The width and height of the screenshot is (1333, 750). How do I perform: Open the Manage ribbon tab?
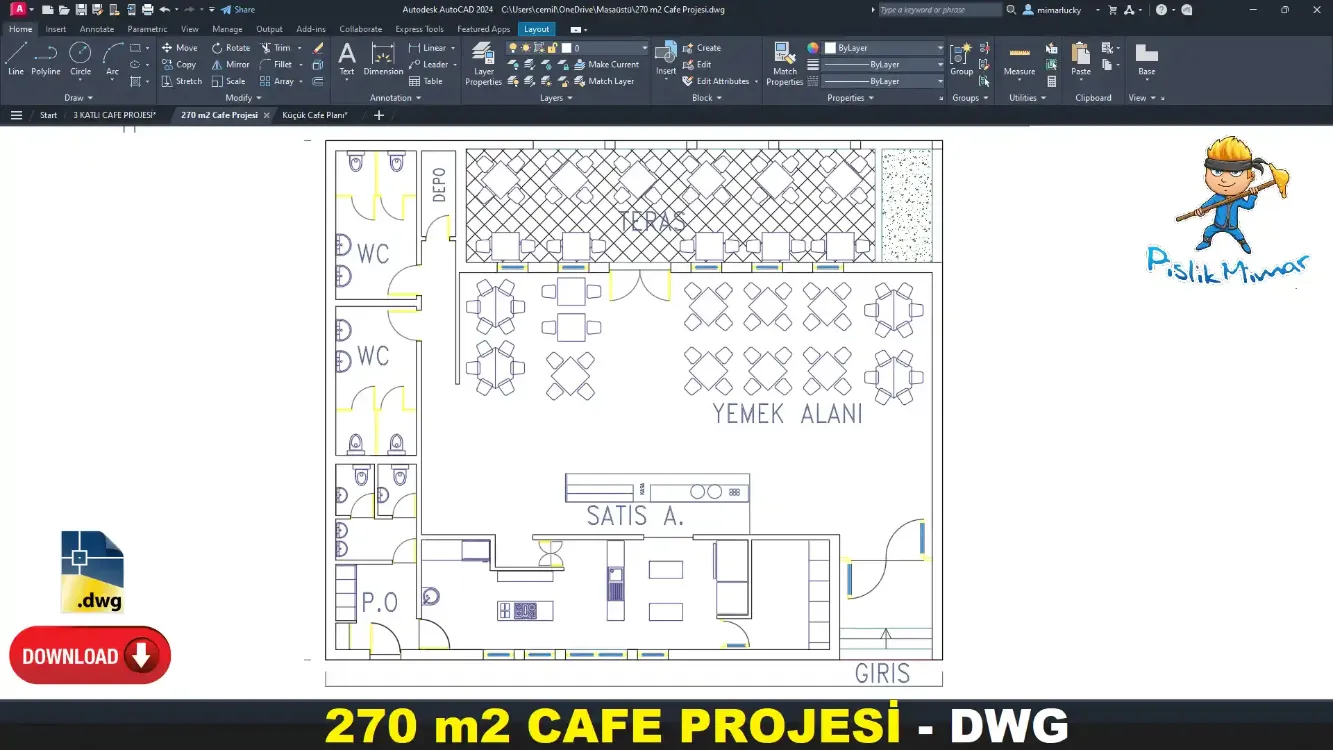[x=227, y=29]
